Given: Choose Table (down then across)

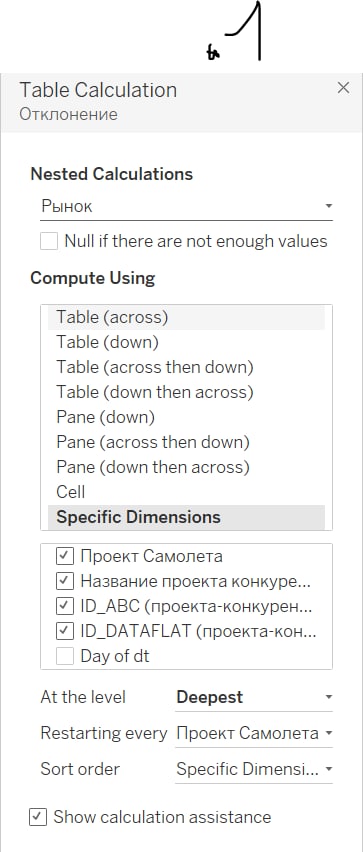Looking at the screenshot, I should click(x=186, y=392).
